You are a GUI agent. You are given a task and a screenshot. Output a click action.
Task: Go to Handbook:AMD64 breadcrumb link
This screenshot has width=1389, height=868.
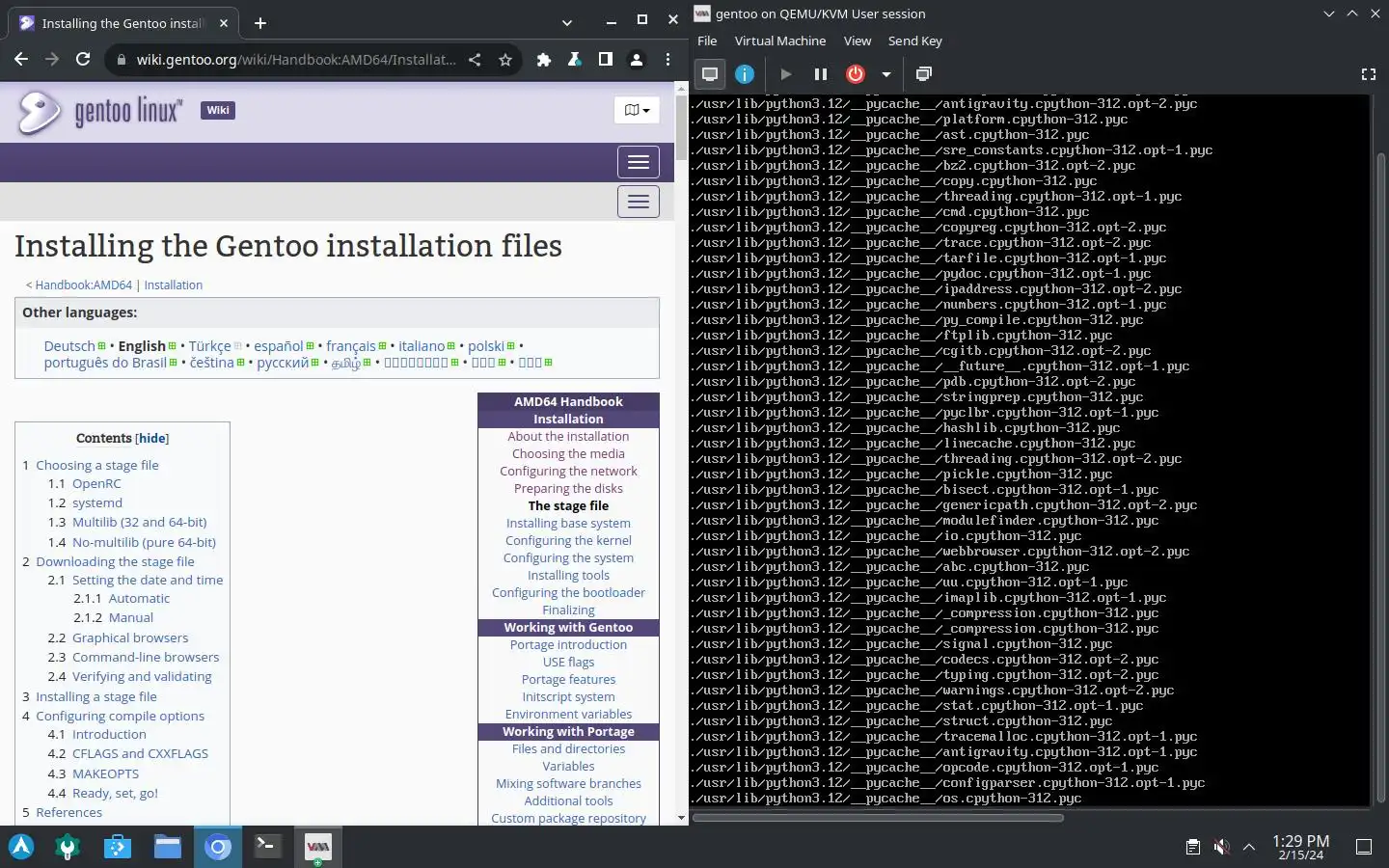tap(84, 285)
